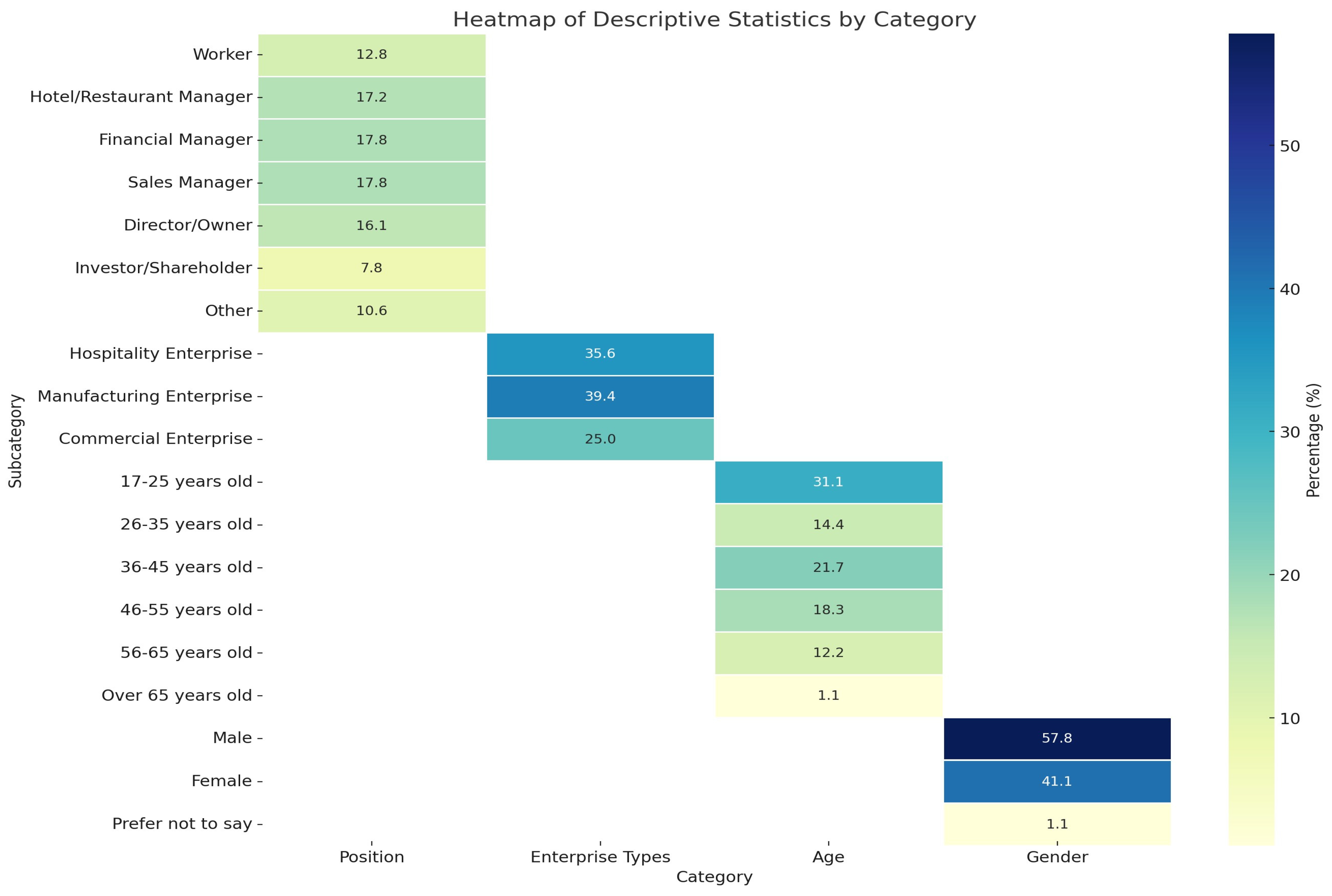The width and height of the screenshot is (1332, 896).
Task: Click the Enterprise Types x-axis label
Action: [600, 857]
